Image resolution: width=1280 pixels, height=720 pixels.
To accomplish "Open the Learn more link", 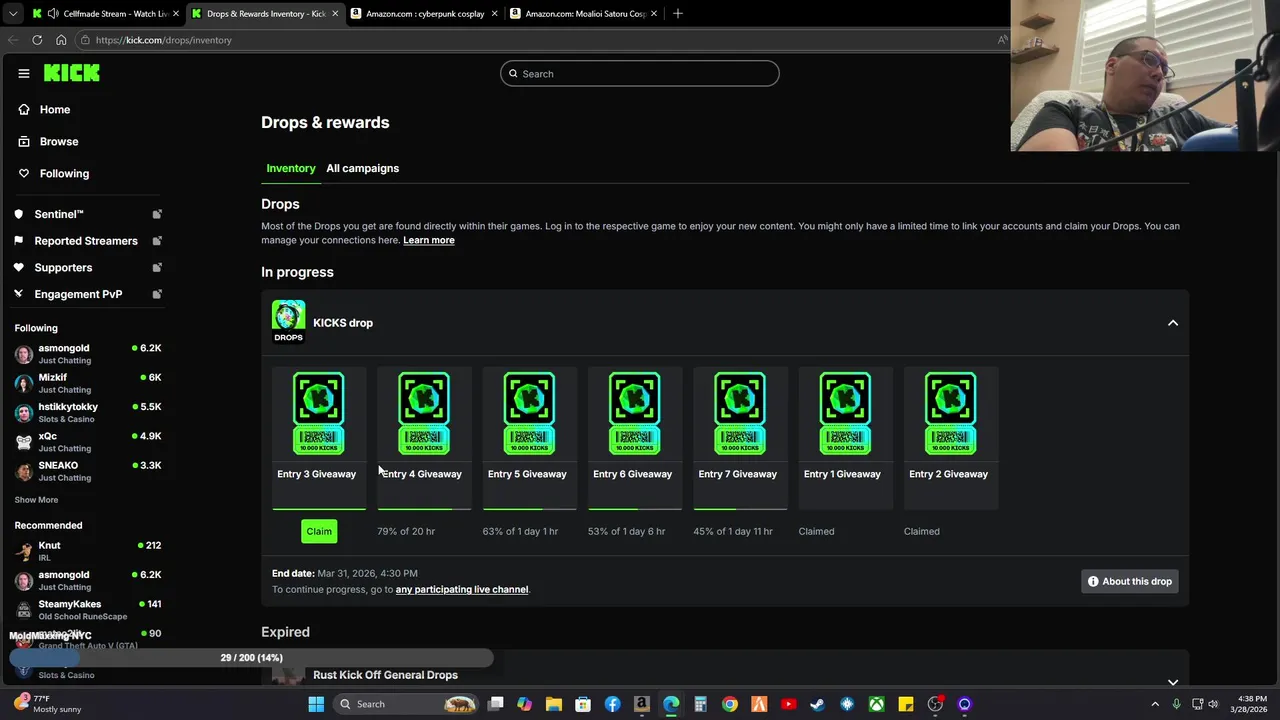I will click(429, 240).
